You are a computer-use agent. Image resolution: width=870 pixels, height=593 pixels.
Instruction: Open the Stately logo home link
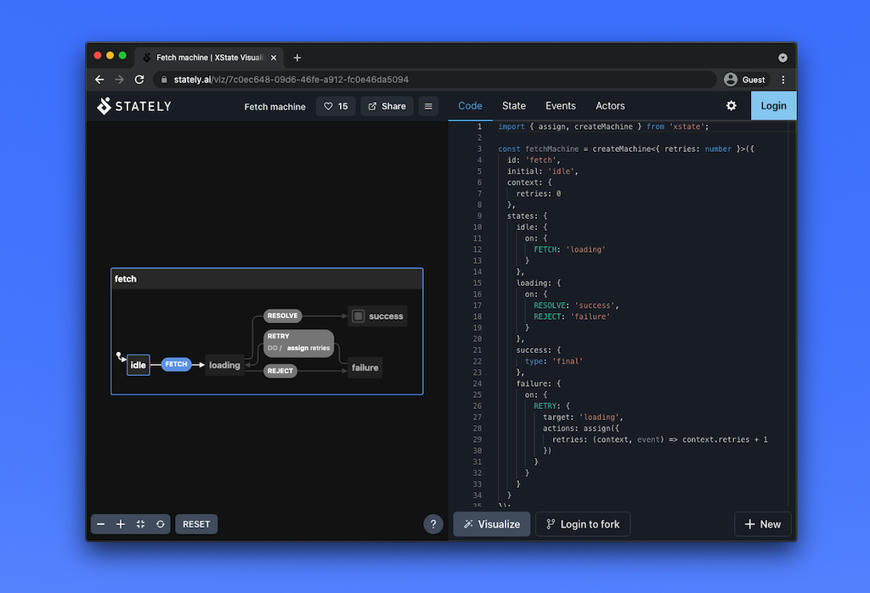[133, 106]
